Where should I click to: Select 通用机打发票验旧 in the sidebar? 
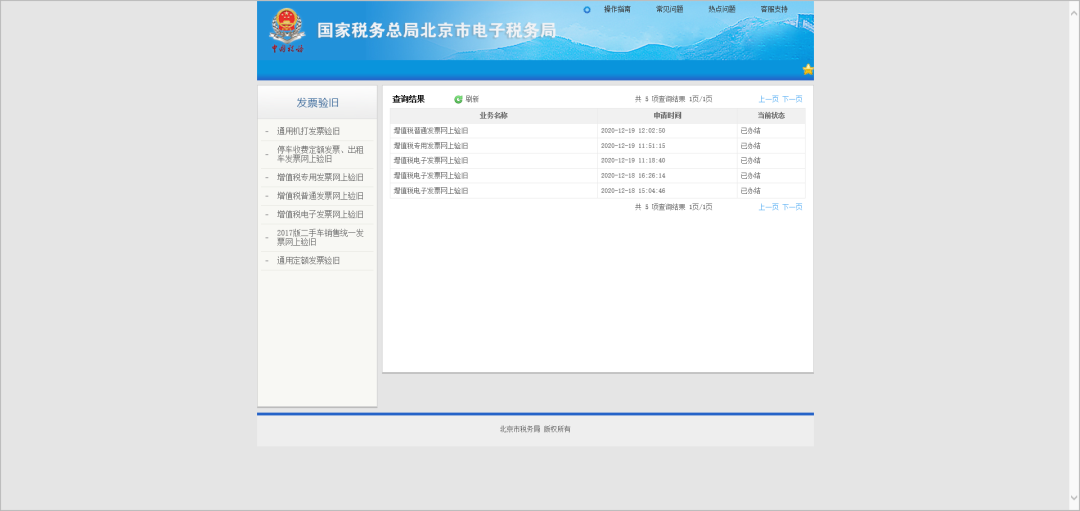pyautogui.click(x=308, y=131)
